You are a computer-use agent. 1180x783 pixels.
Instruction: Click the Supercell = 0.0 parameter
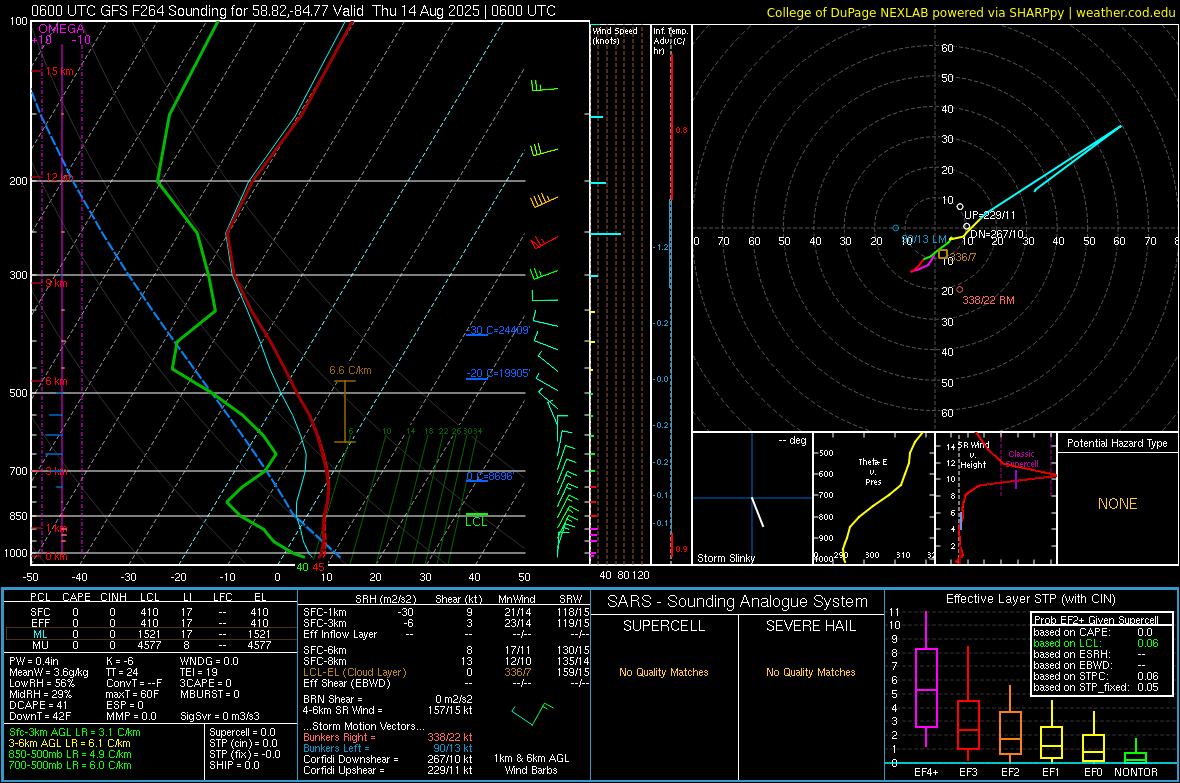coord(242,732)
